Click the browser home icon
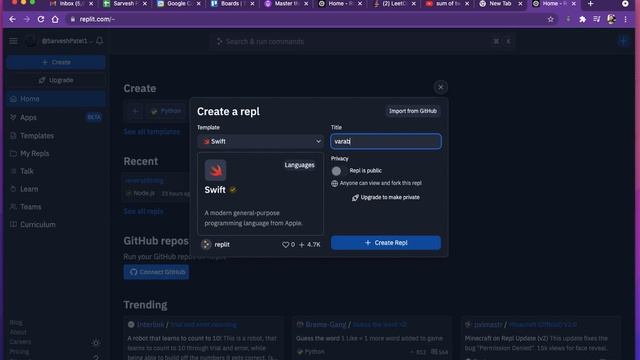 coord(55,19)
